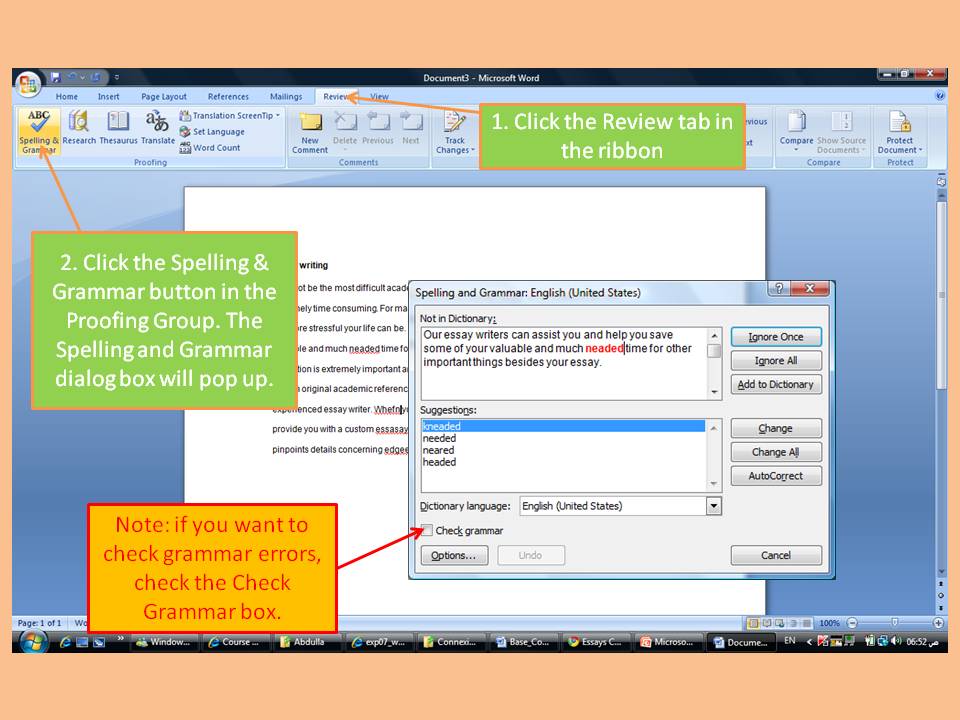Click the Thesaurus book icon
Viewport: 960px width, 720px height.
[x=118, y=128]
